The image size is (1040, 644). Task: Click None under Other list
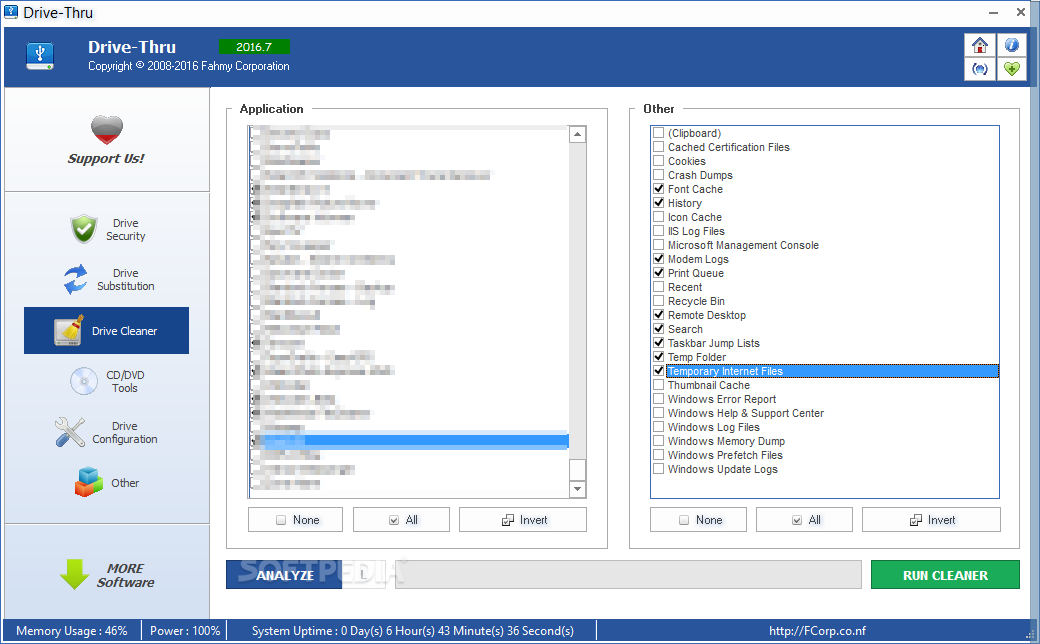[698, 520]
